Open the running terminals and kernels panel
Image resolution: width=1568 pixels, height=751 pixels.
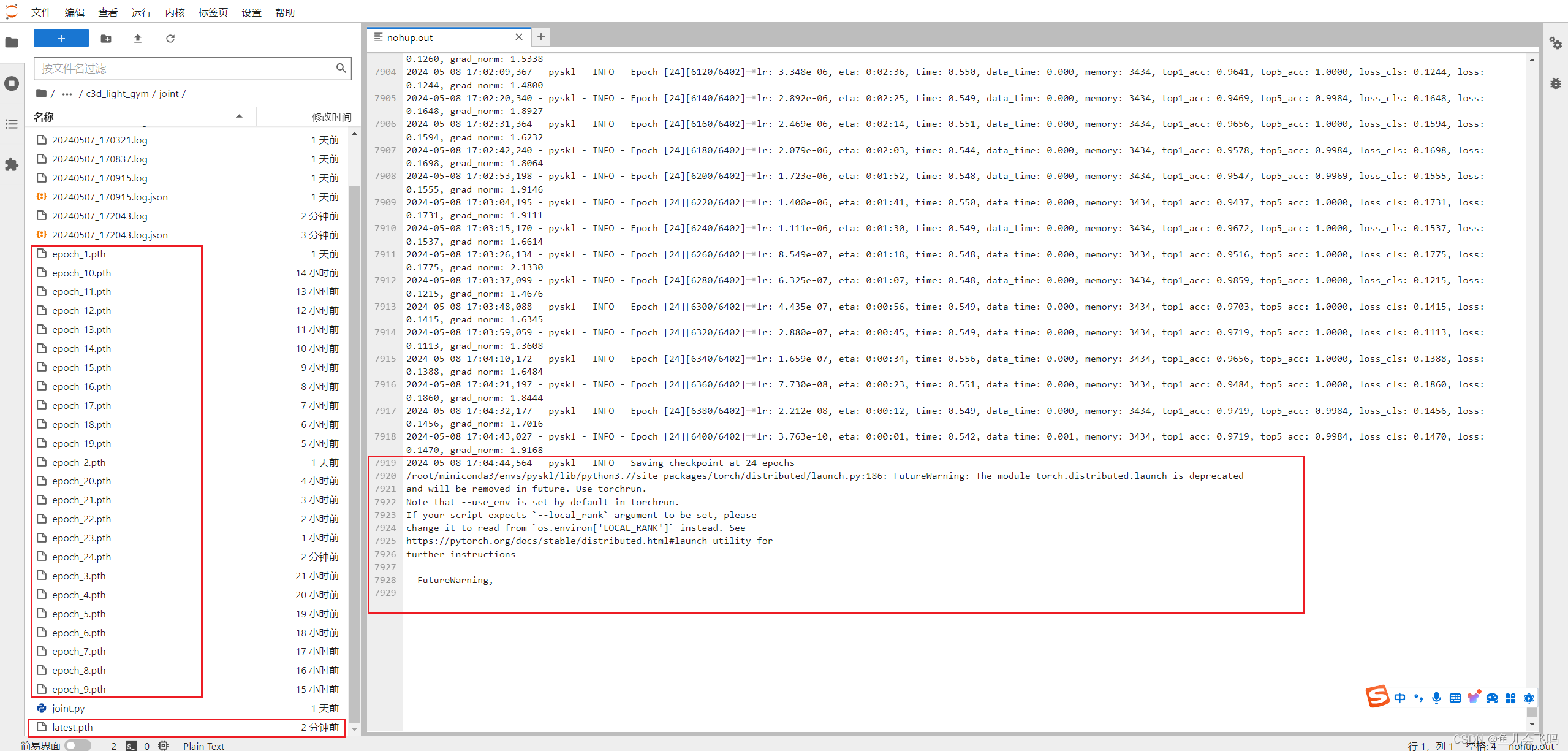pos(11,83)
